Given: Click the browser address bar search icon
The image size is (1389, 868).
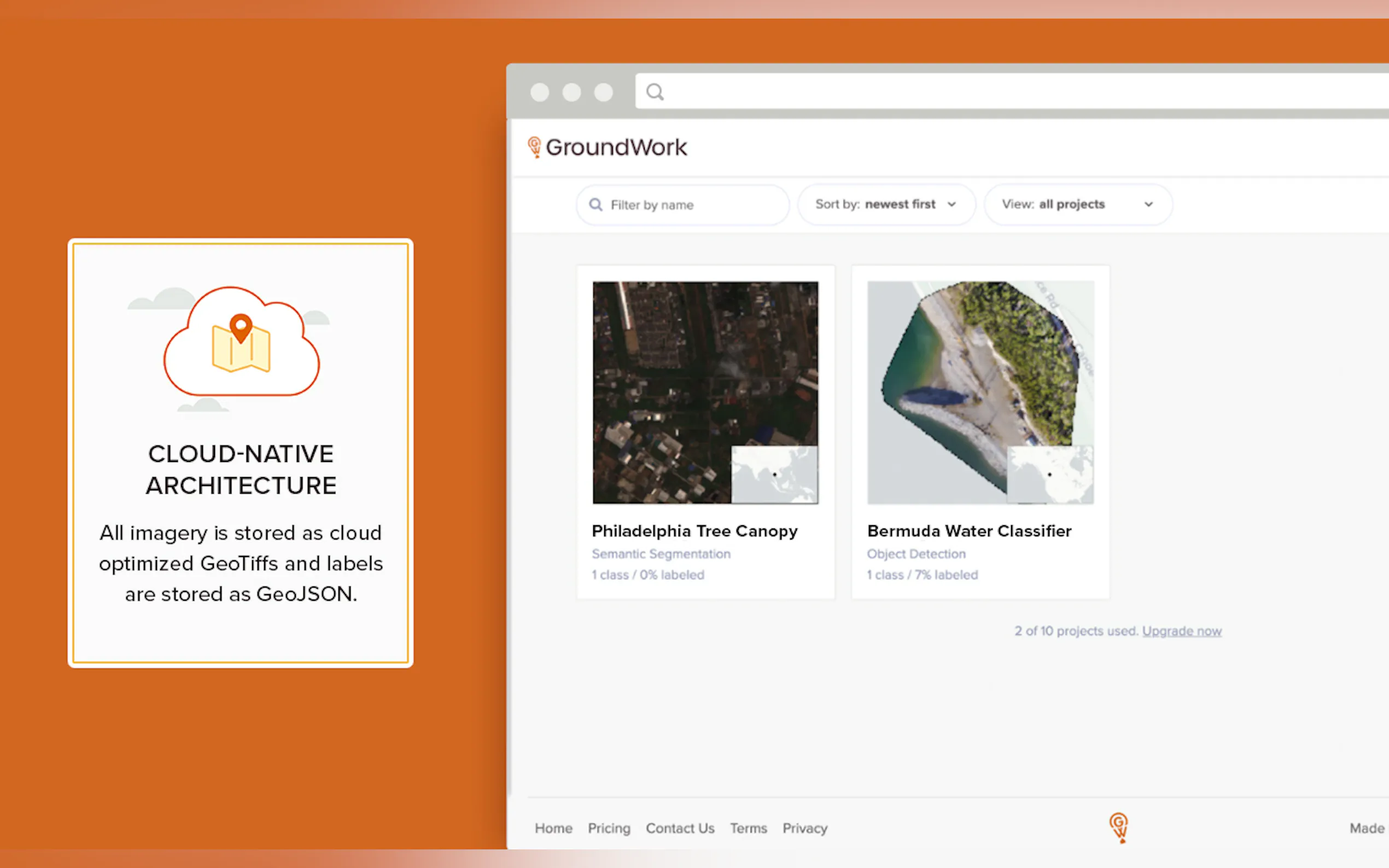Looking at the screenshot, I should tap(655, 92).
